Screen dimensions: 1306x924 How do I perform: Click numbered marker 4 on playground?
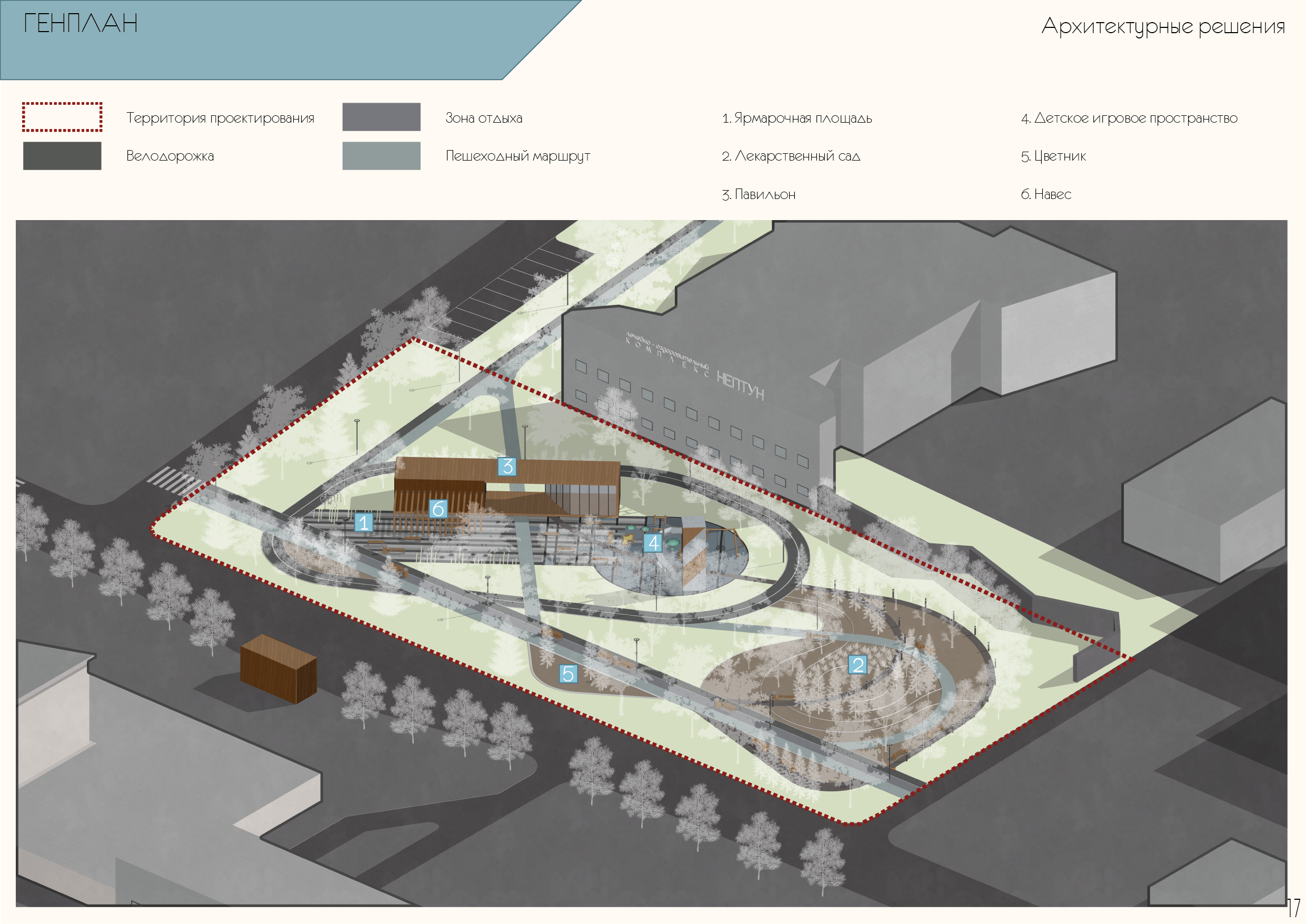[x=653, y=543]
